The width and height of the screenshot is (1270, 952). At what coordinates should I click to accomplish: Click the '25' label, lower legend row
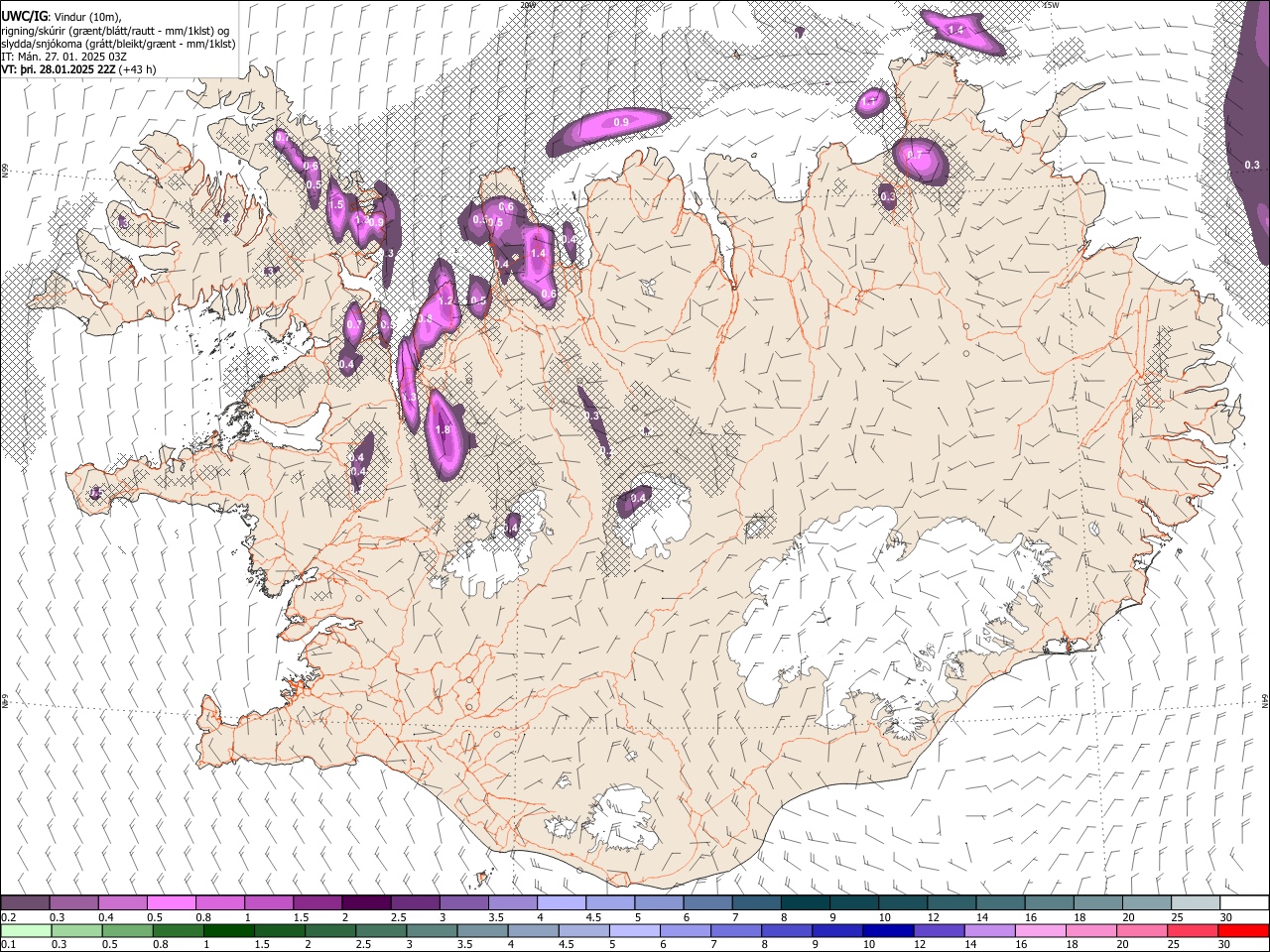tap(1175, 945)
